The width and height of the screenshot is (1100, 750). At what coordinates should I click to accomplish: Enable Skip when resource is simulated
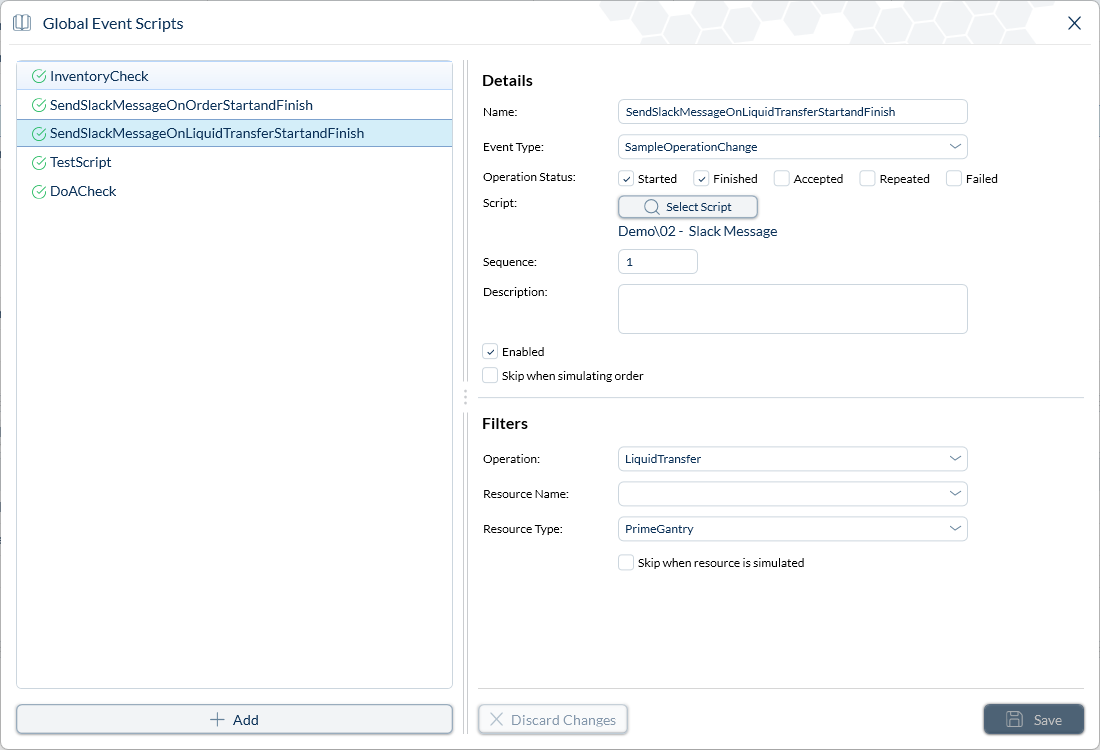[626, 563]
